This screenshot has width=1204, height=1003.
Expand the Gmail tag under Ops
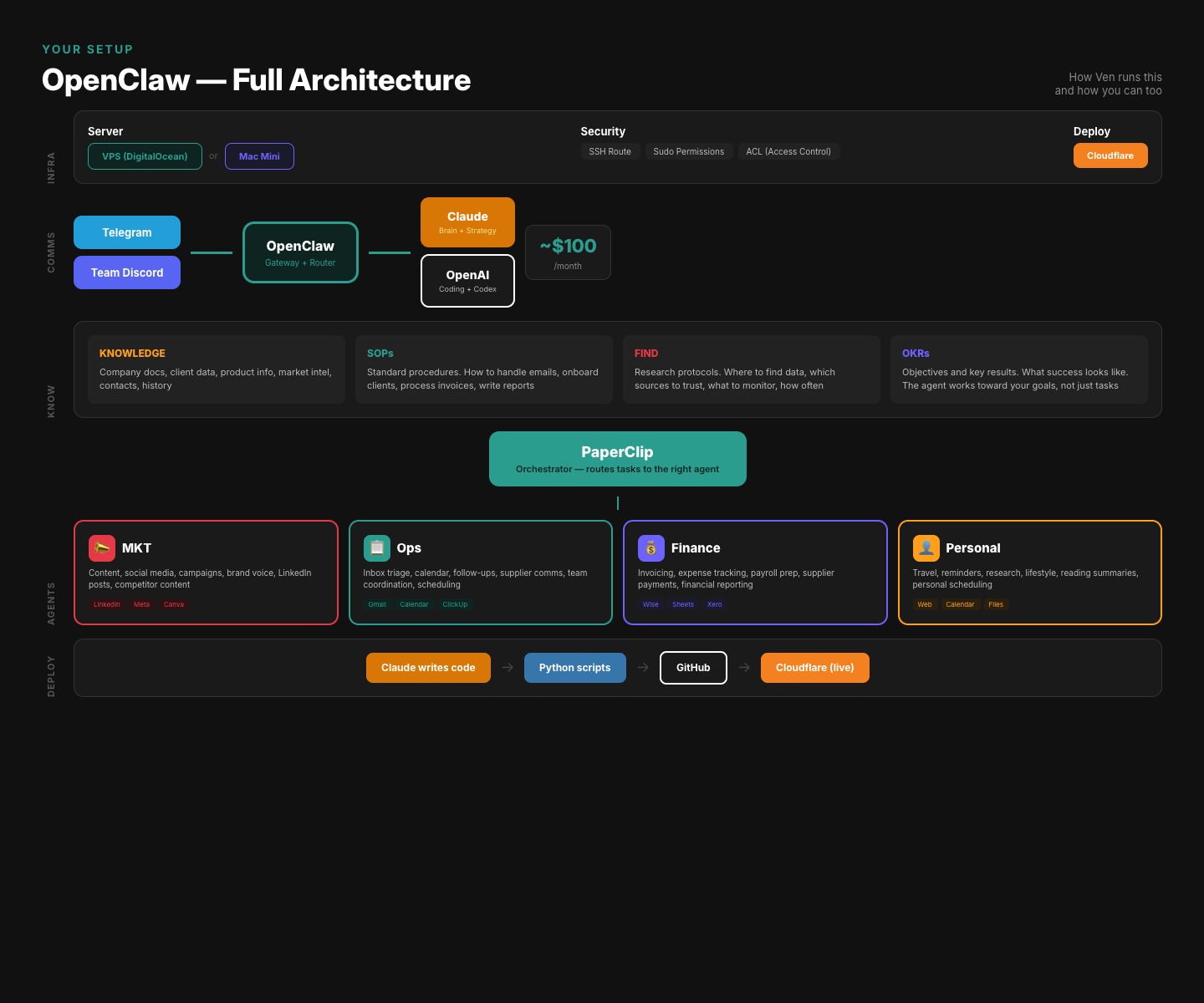click(x=377, y=604)
